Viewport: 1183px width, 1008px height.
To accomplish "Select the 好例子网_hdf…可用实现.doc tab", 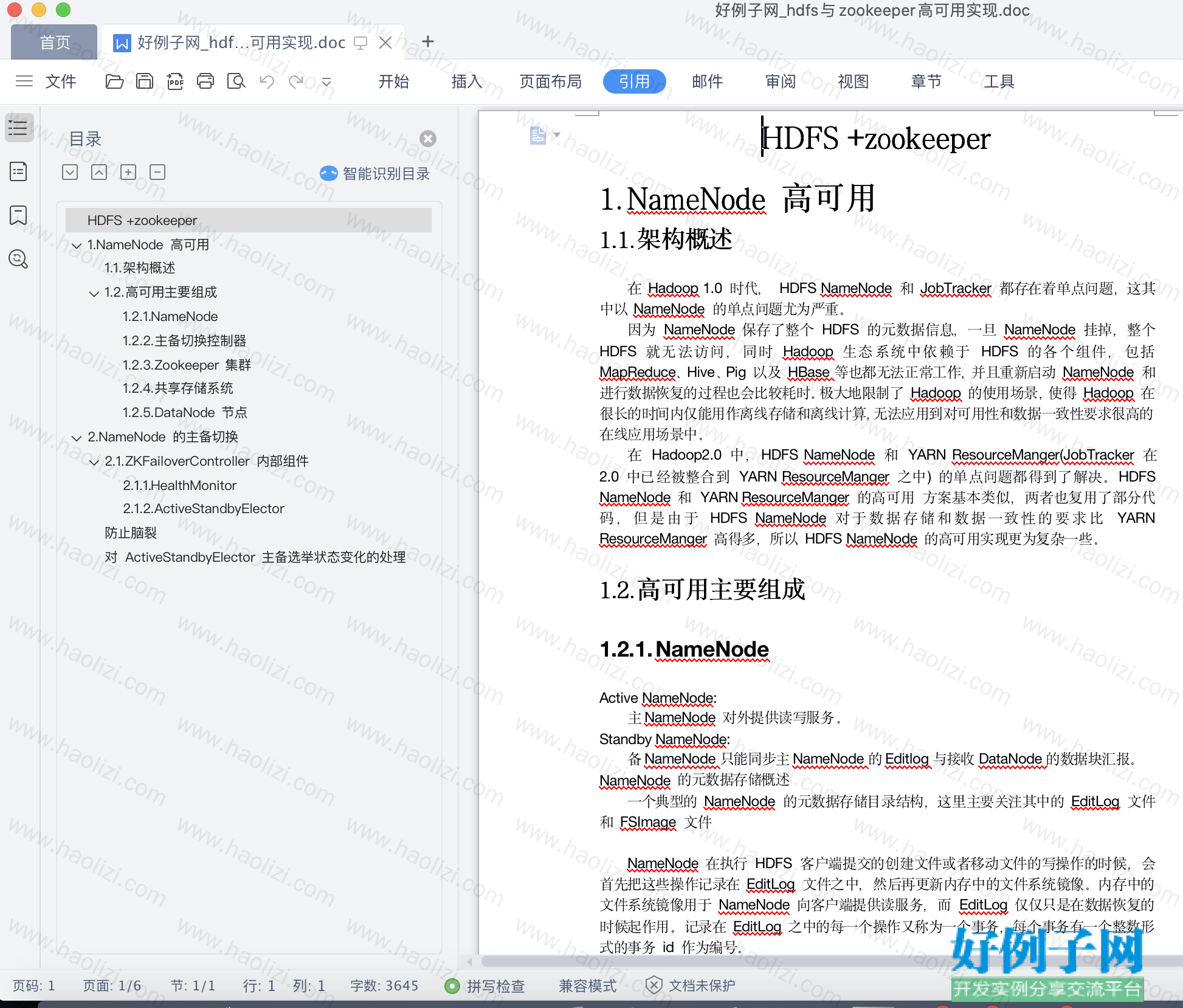I will 241,42.
